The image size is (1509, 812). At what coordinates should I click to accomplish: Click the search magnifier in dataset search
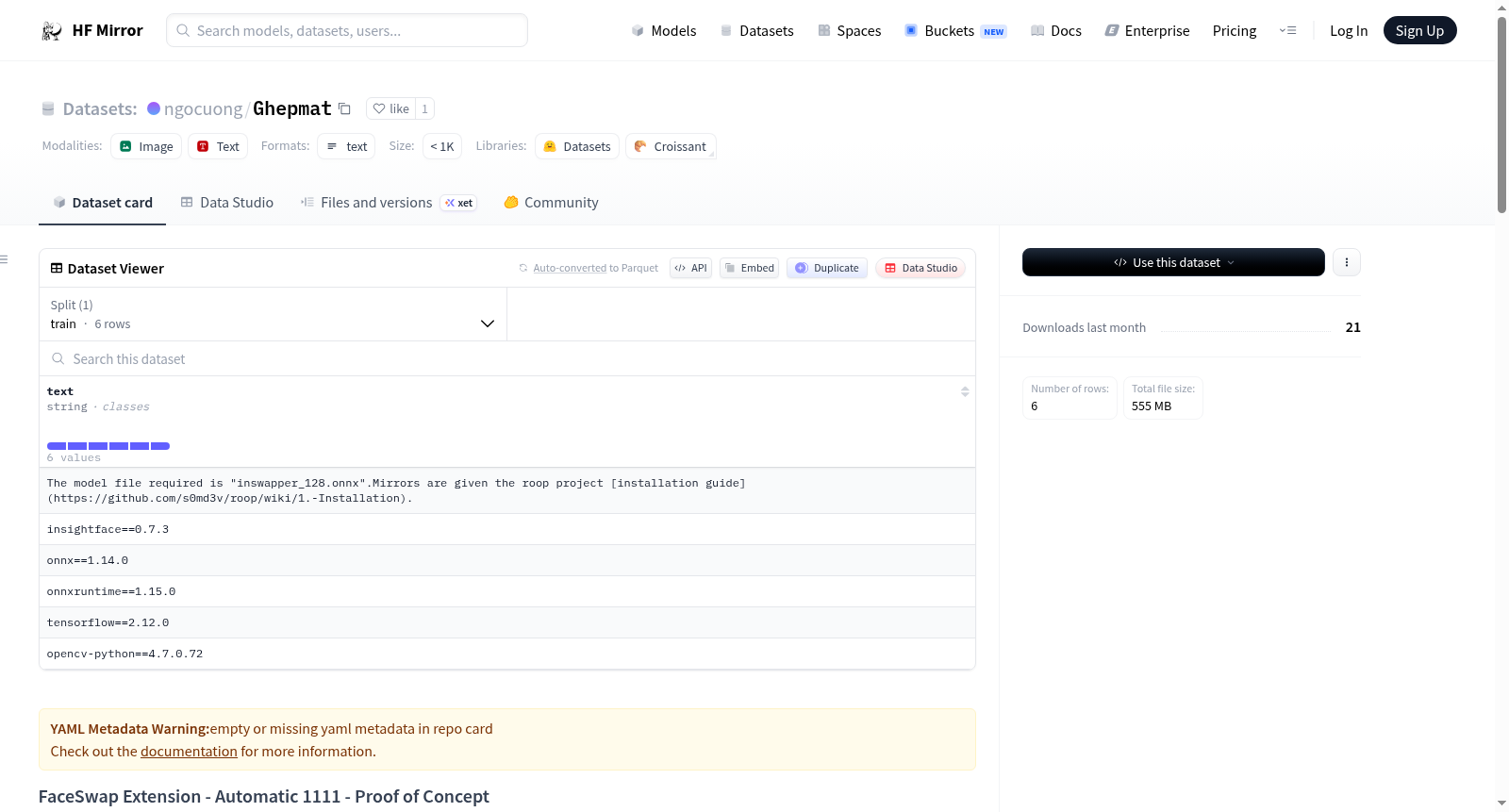click(x=58, y=358)
